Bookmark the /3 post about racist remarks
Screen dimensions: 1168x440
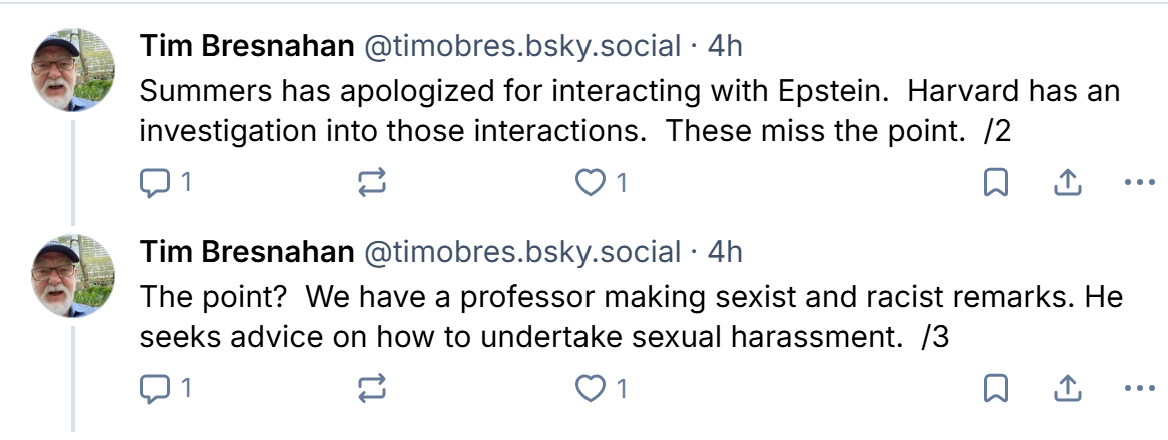[996, 388]
